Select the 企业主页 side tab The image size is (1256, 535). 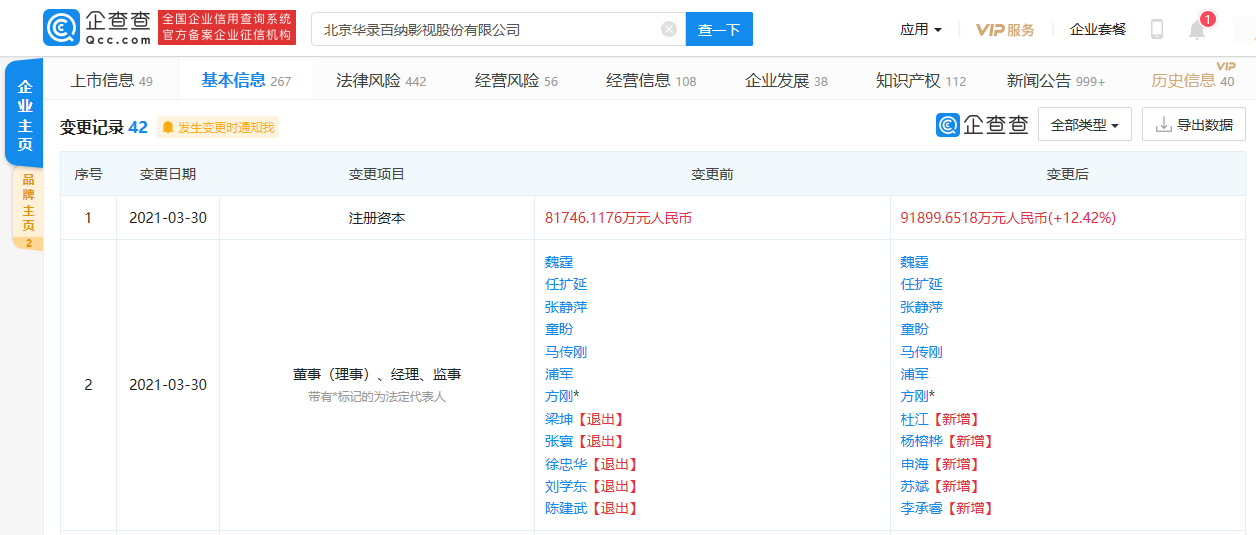25,112
